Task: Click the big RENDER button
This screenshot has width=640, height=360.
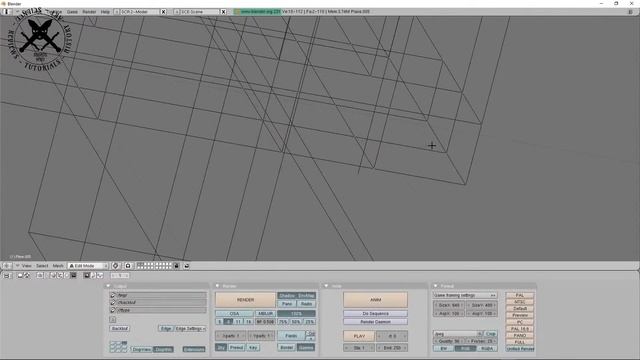Action: point(245,300)
